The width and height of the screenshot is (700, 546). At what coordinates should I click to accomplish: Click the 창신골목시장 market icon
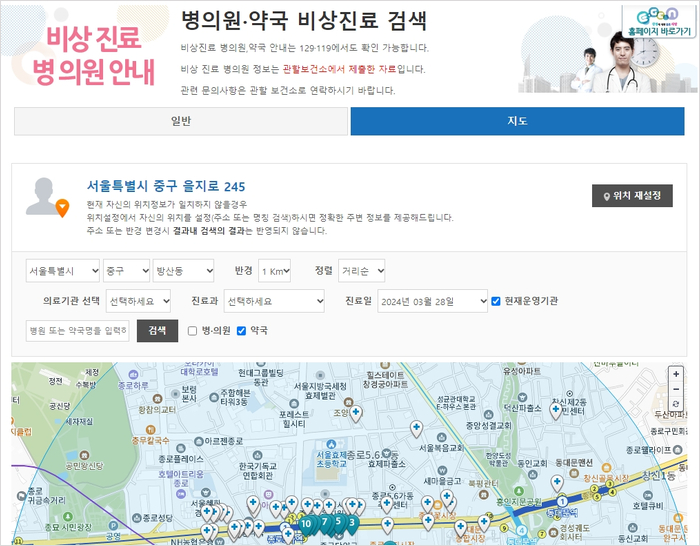point(606,468)
